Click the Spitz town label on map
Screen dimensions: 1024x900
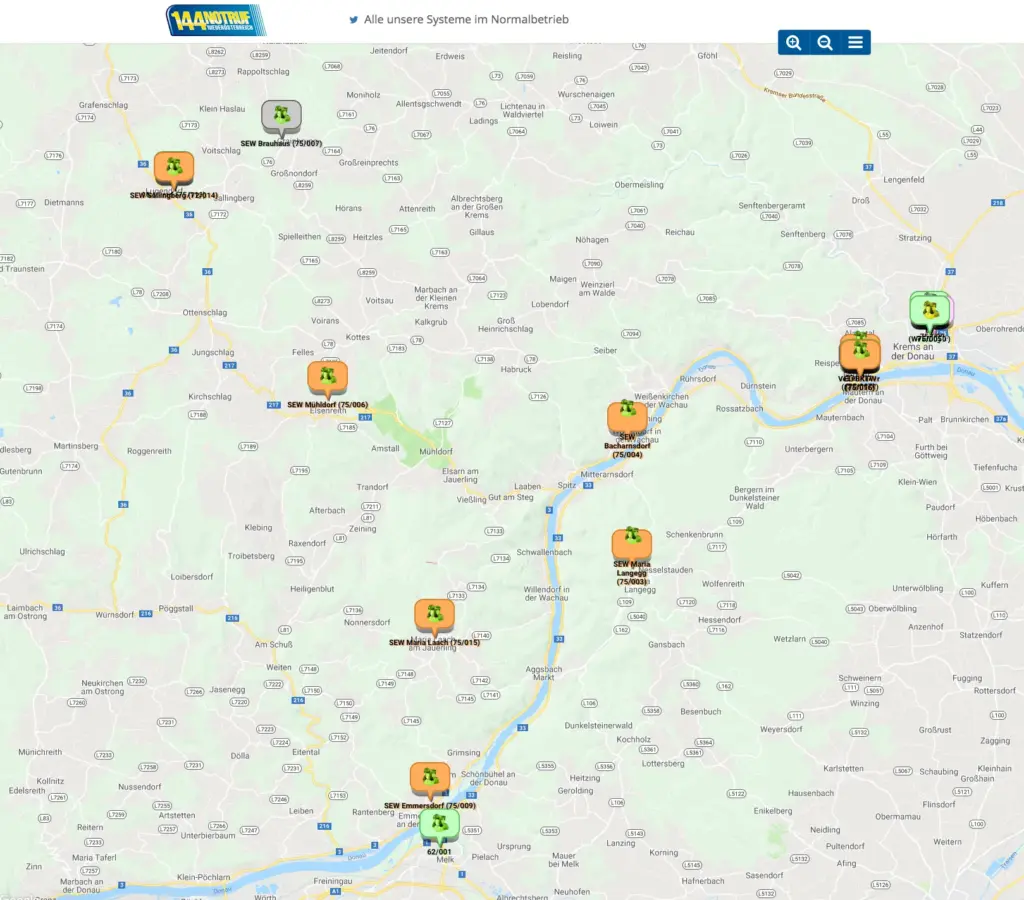pyautogui.click(x=566, y=484)
